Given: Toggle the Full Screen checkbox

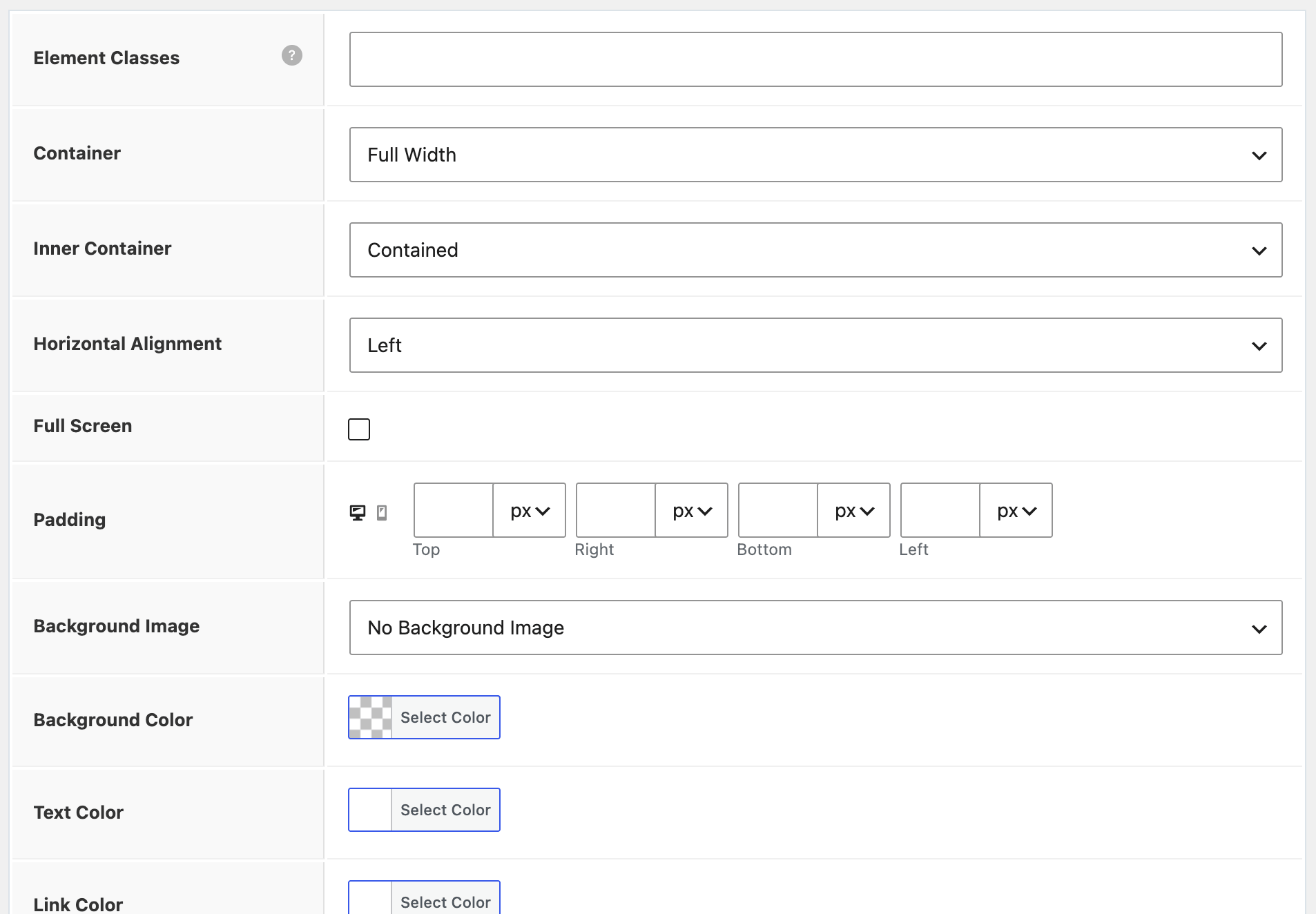Looking at the screenshot, I should (359, 429).
